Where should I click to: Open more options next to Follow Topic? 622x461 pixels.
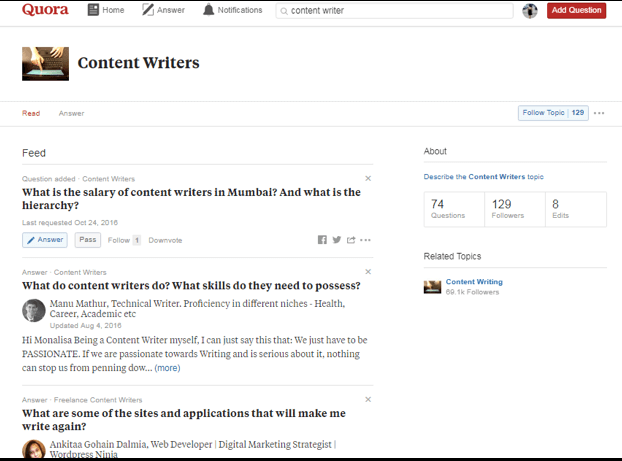click(599, 113)
